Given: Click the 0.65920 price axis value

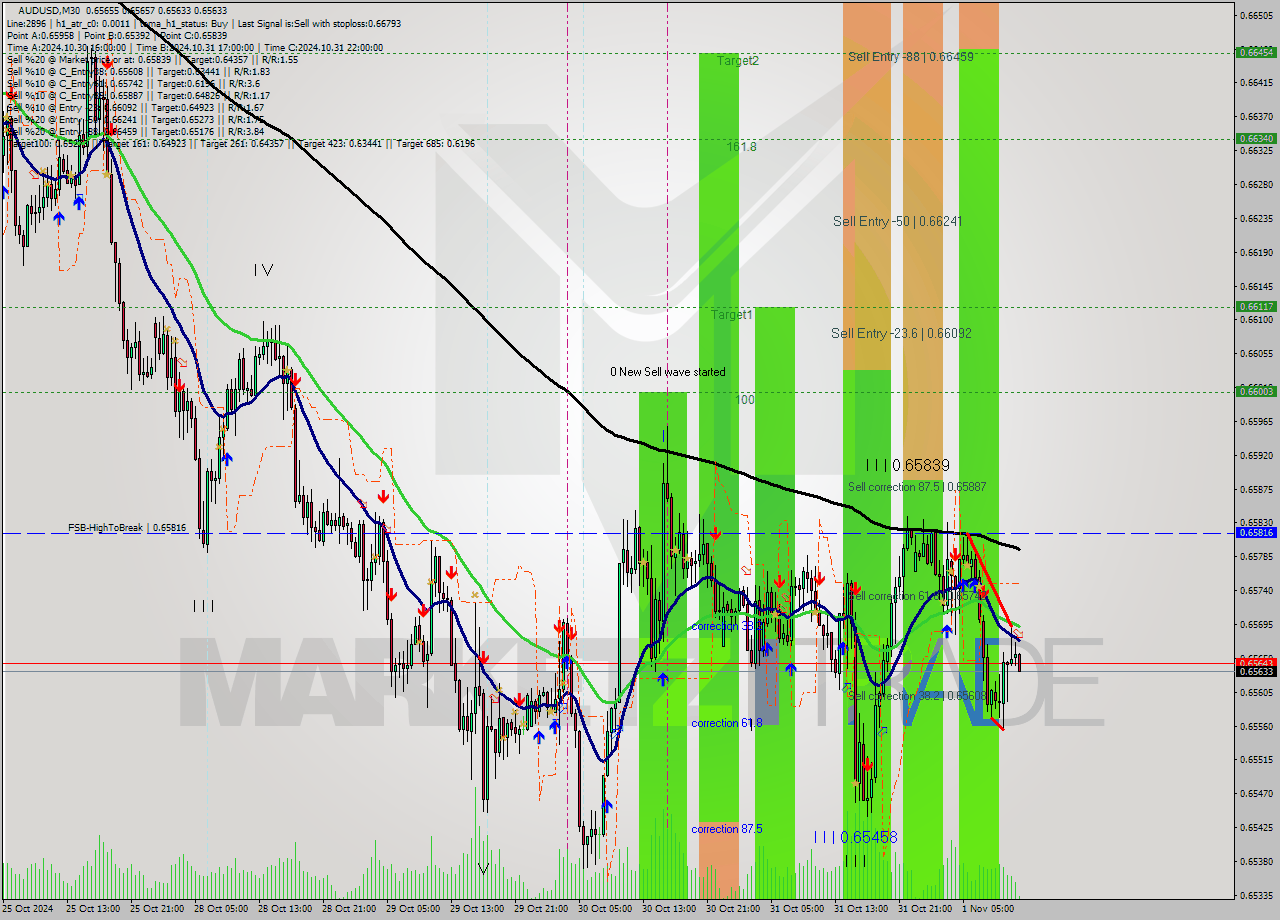Looking at the screenshot, I should 1257,455.
